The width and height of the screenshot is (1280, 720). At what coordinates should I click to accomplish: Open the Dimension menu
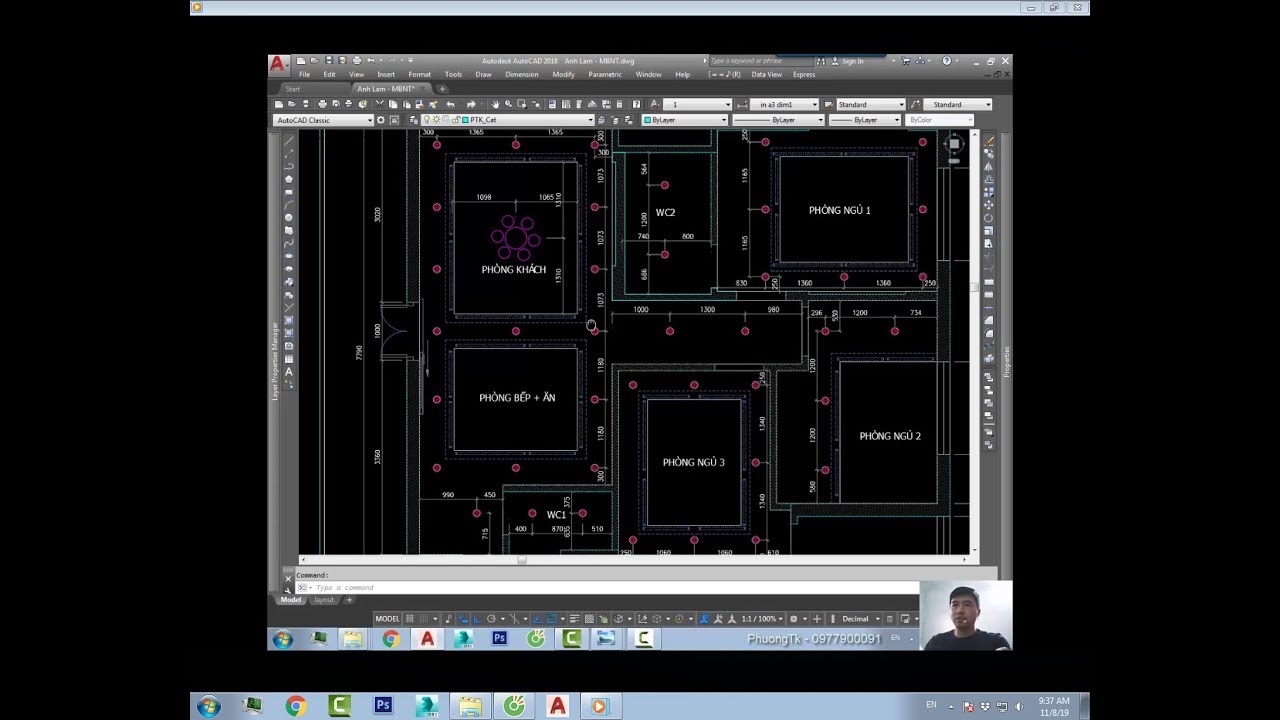tap(522, 74)
